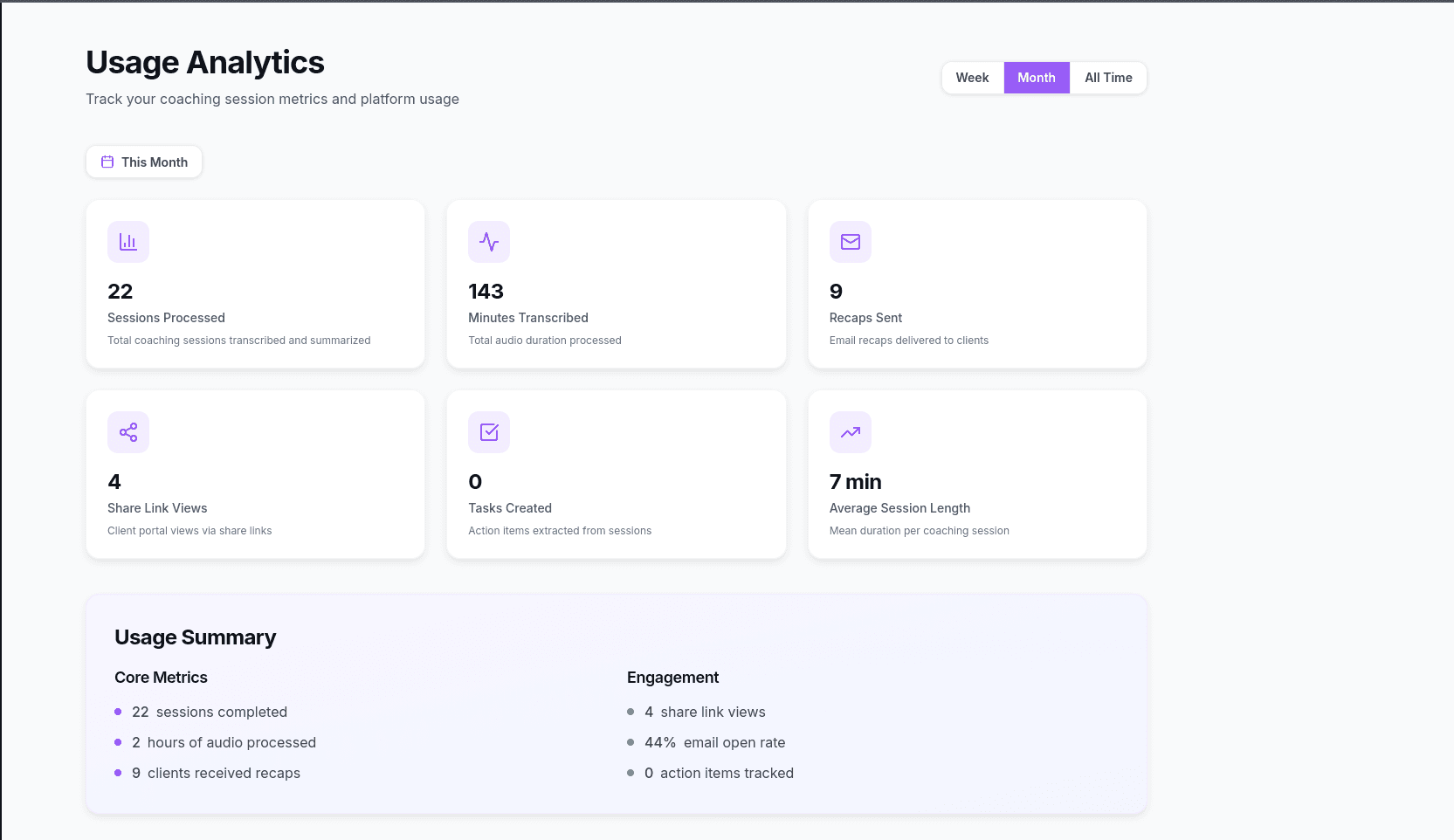Click the Tasks Created stat card
Image resolution: width=1454 pixels, height=840 pixels.
click(616, 474)
